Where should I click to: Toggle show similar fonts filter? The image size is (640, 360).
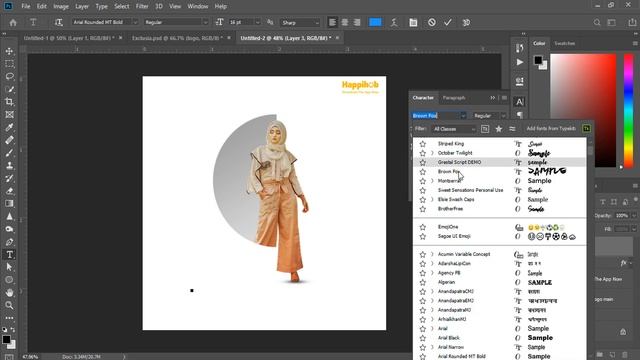pyautogui.click(x=512, y=129)
